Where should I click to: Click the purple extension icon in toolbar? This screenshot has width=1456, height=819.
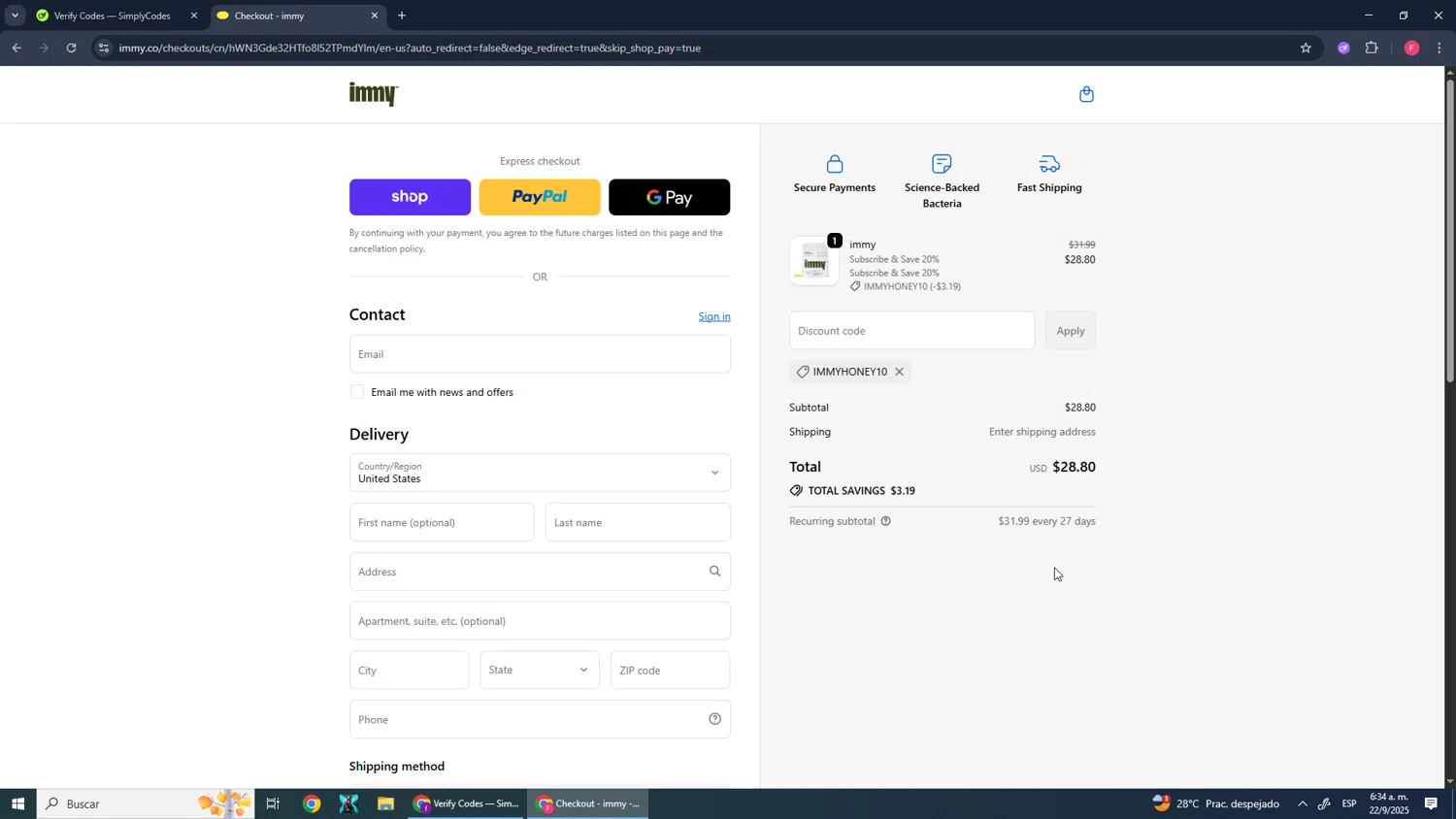[1343, 48]
